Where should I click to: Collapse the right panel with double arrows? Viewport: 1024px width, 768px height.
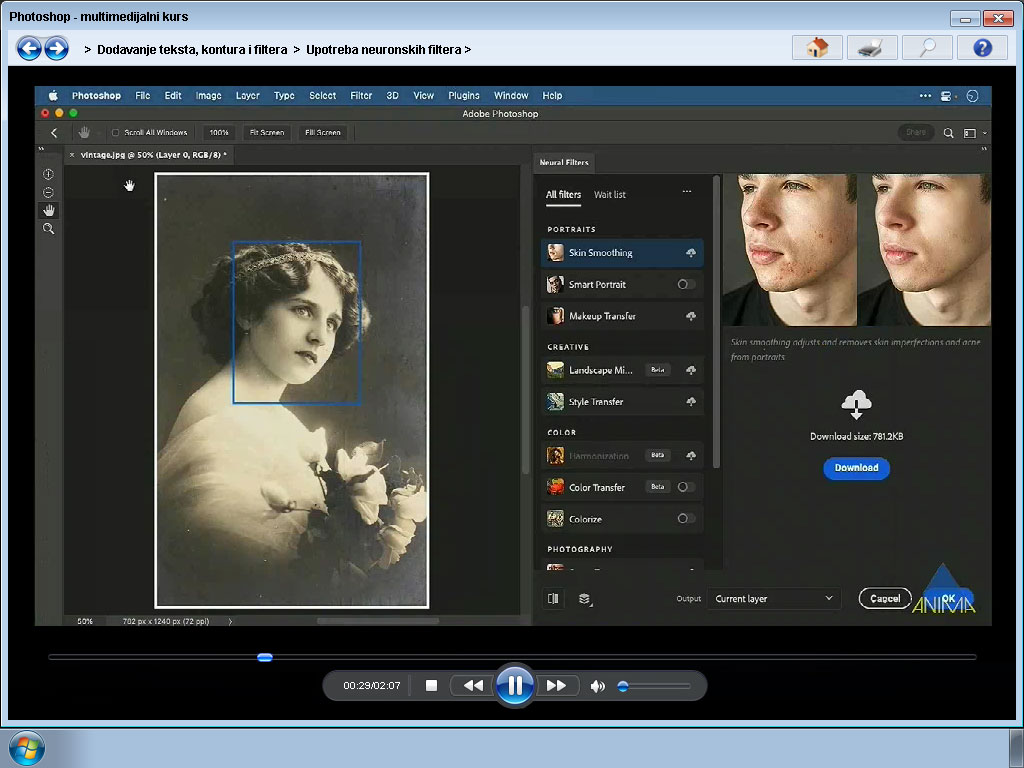tap(984, 149)
